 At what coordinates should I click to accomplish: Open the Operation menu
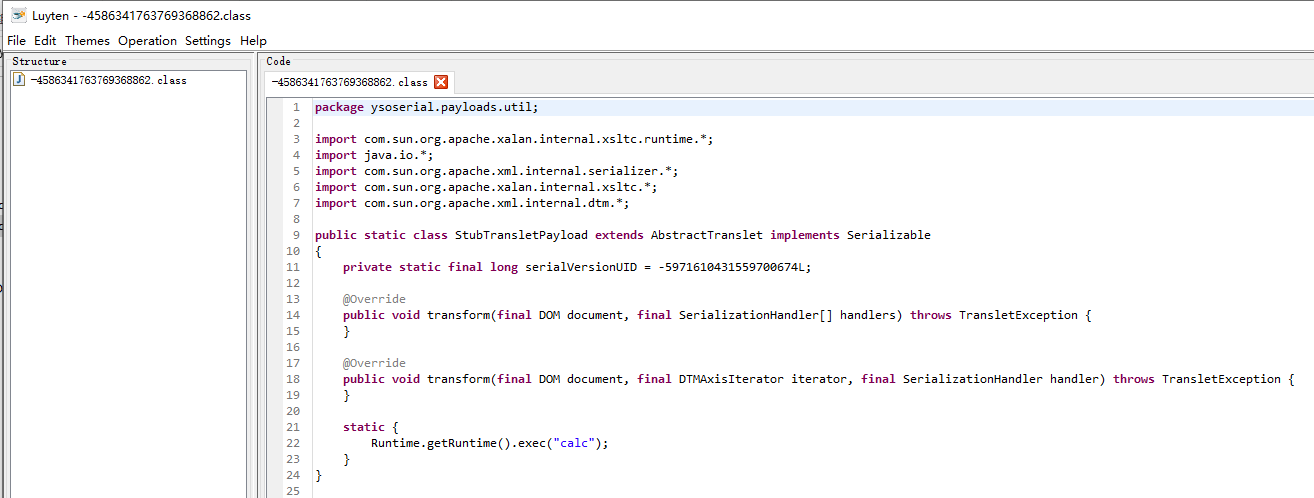tap(147, 41)
